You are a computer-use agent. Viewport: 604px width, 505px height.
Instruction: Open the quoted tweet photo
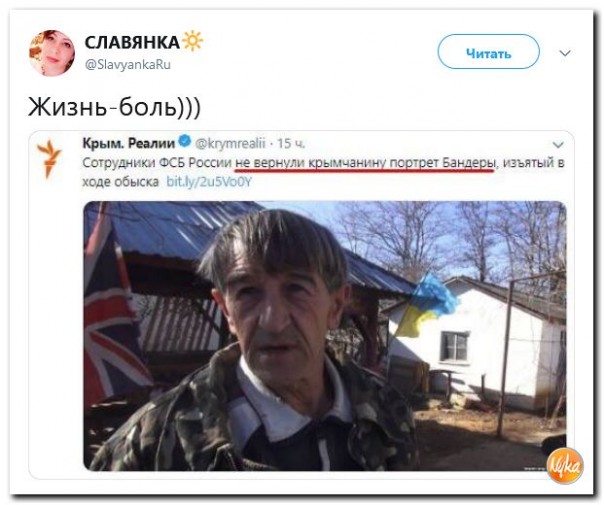pyautogui.click(x=325, y=335)
